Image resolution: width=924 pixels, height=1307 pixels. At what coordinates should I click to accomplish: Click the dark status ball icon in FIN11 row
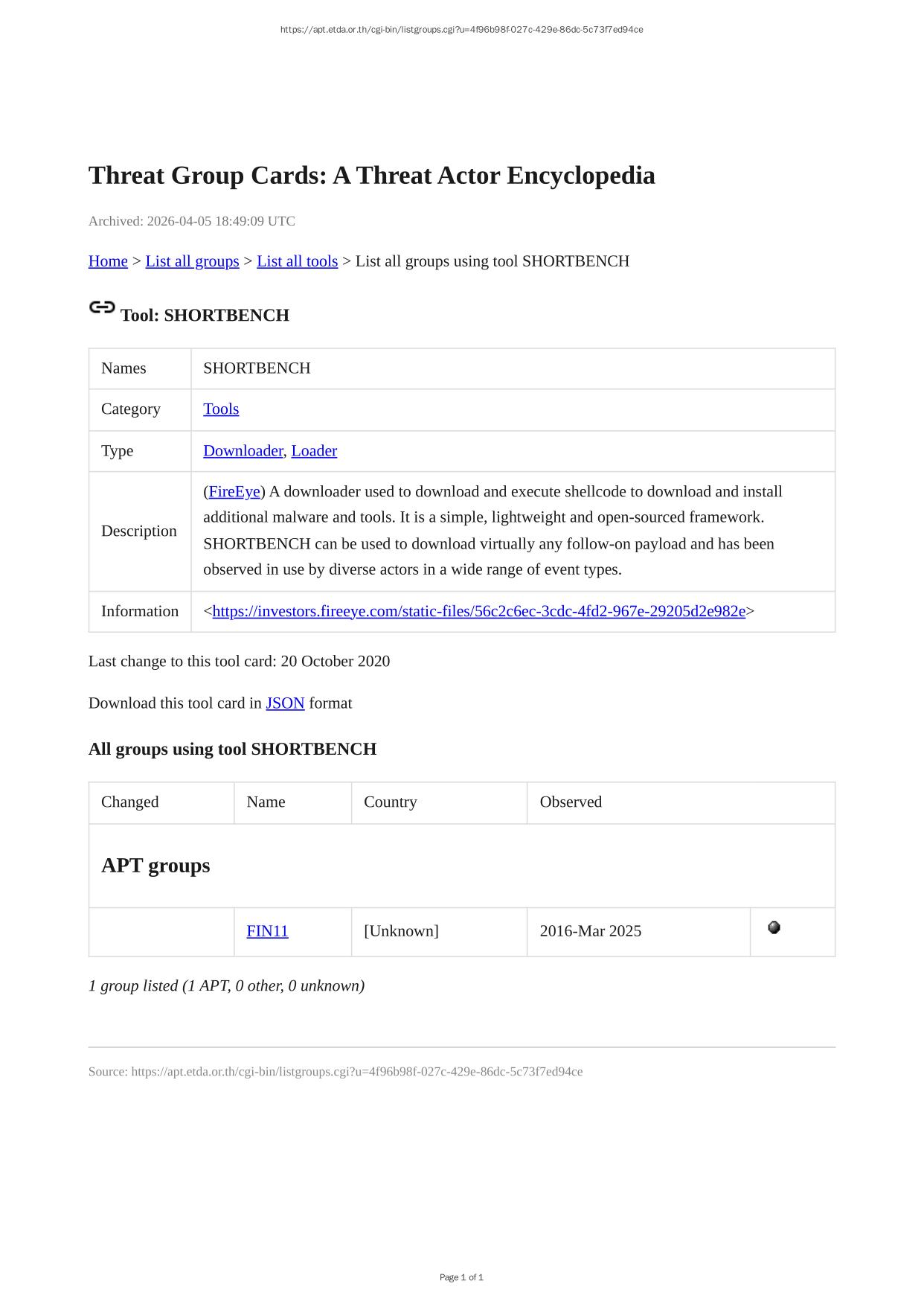pos(774,927)
